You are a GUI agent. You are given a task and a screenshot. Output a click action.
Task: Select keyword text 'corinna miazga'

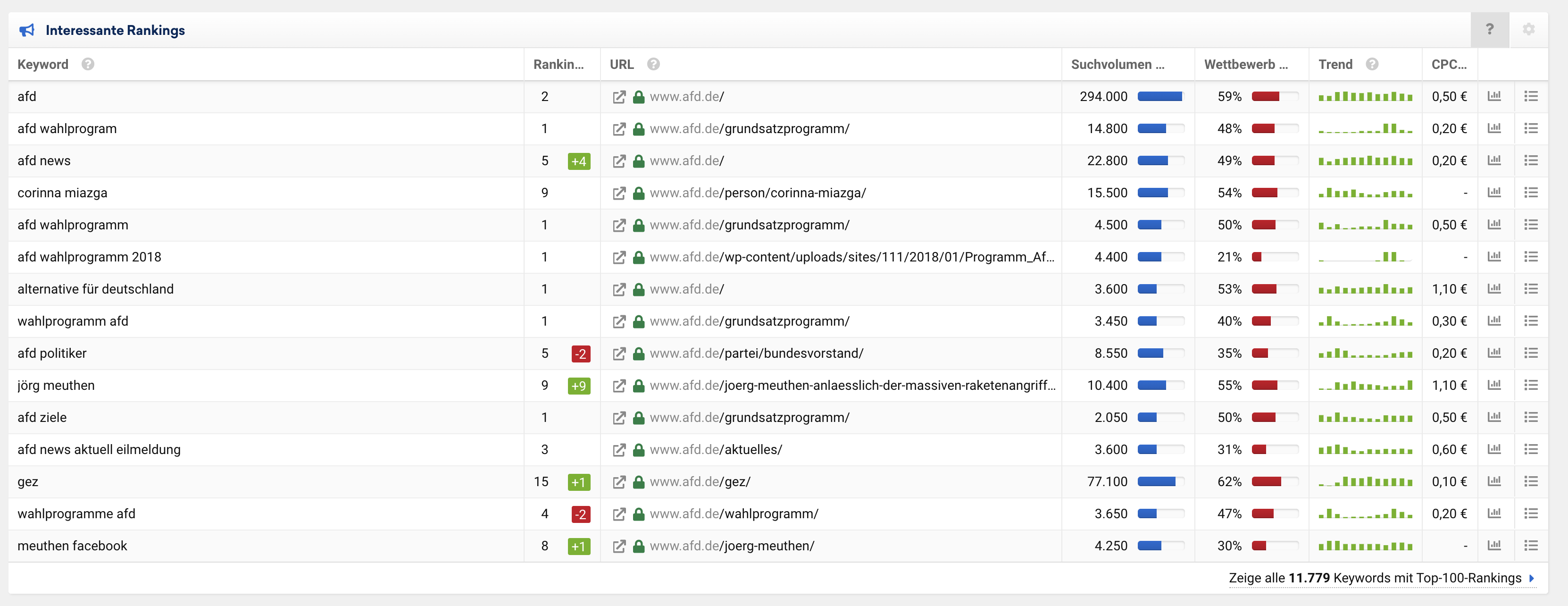point(62,193)
